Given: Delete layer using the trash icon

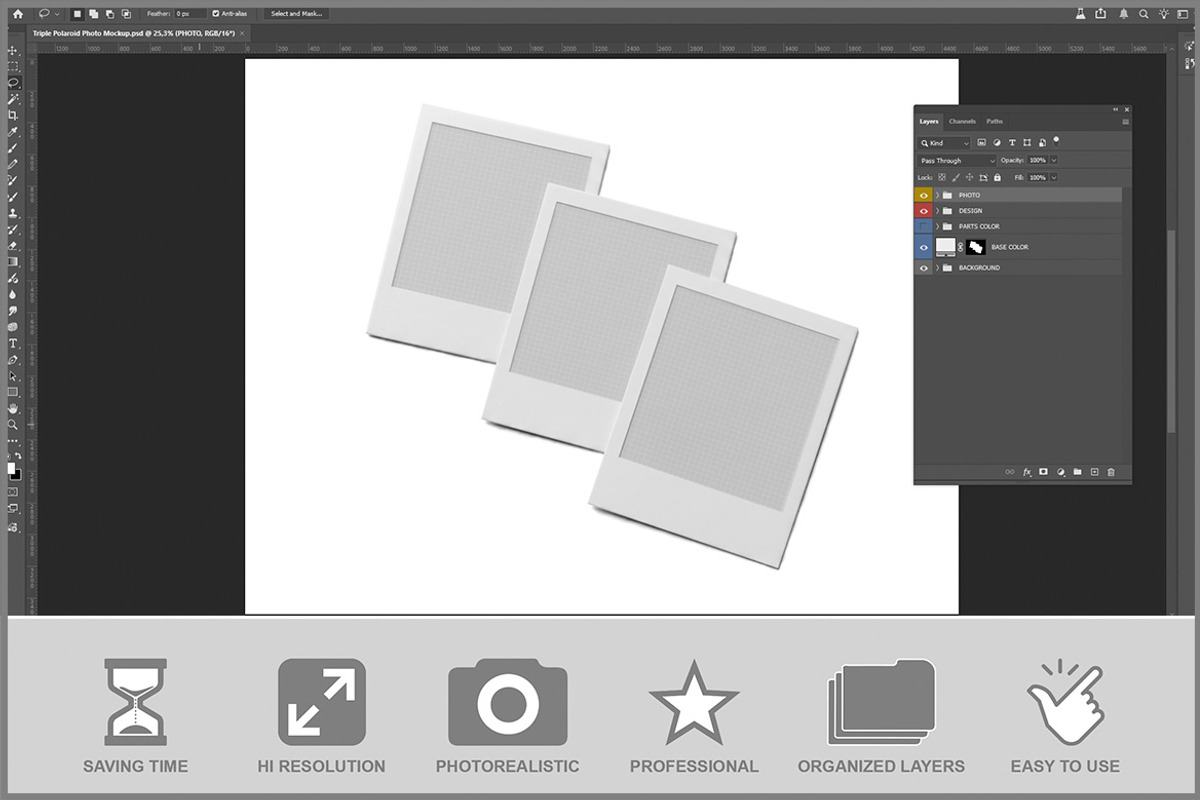Looking at the screenshot, I should click(1110, 471).
